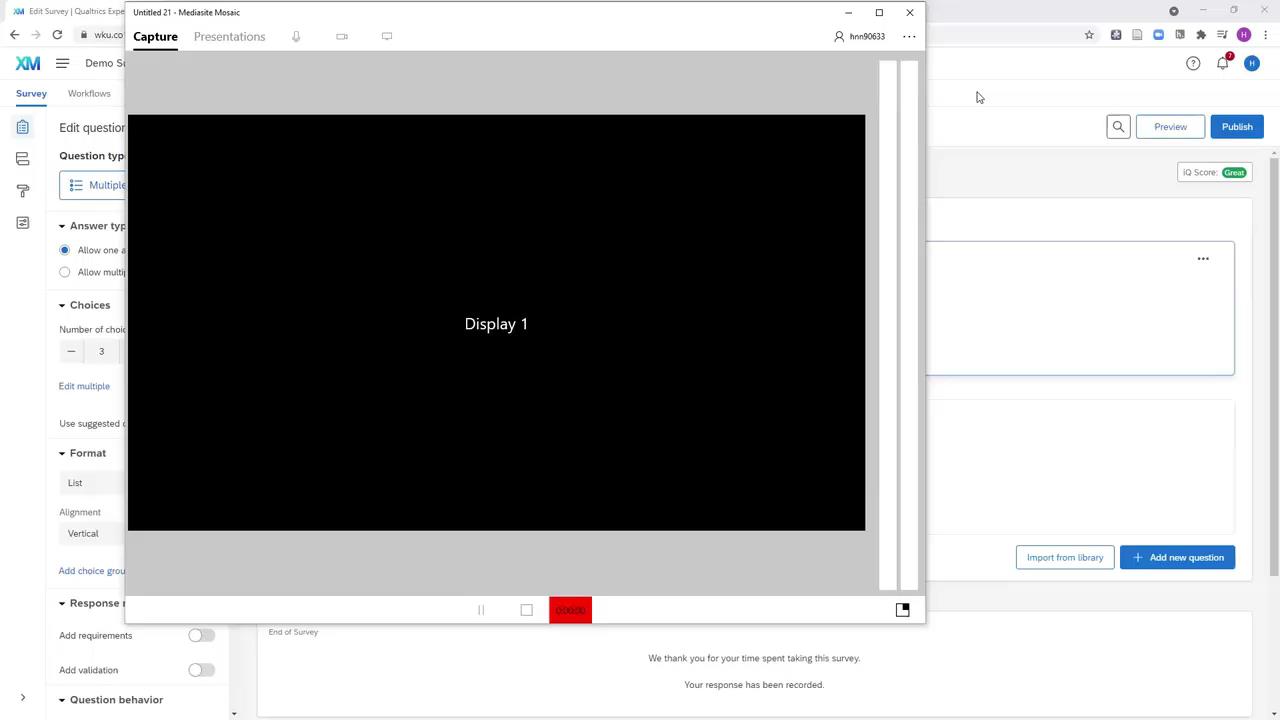Click the Mosaic layout switcher icon
Screen dimensions: 1280x720
tap(902, 610)
